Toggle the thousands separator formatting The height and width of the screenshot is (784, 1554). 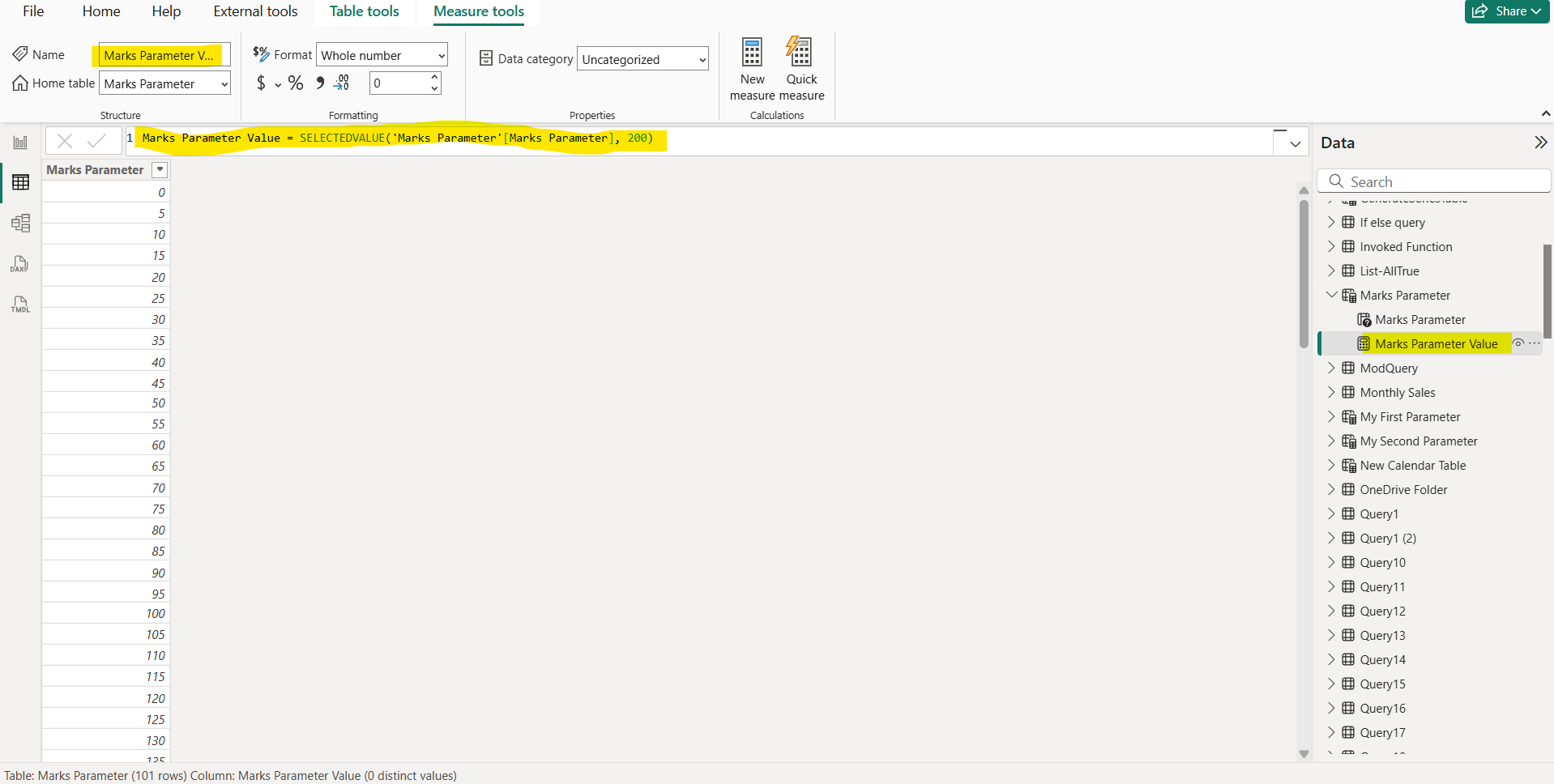[319, 83]
